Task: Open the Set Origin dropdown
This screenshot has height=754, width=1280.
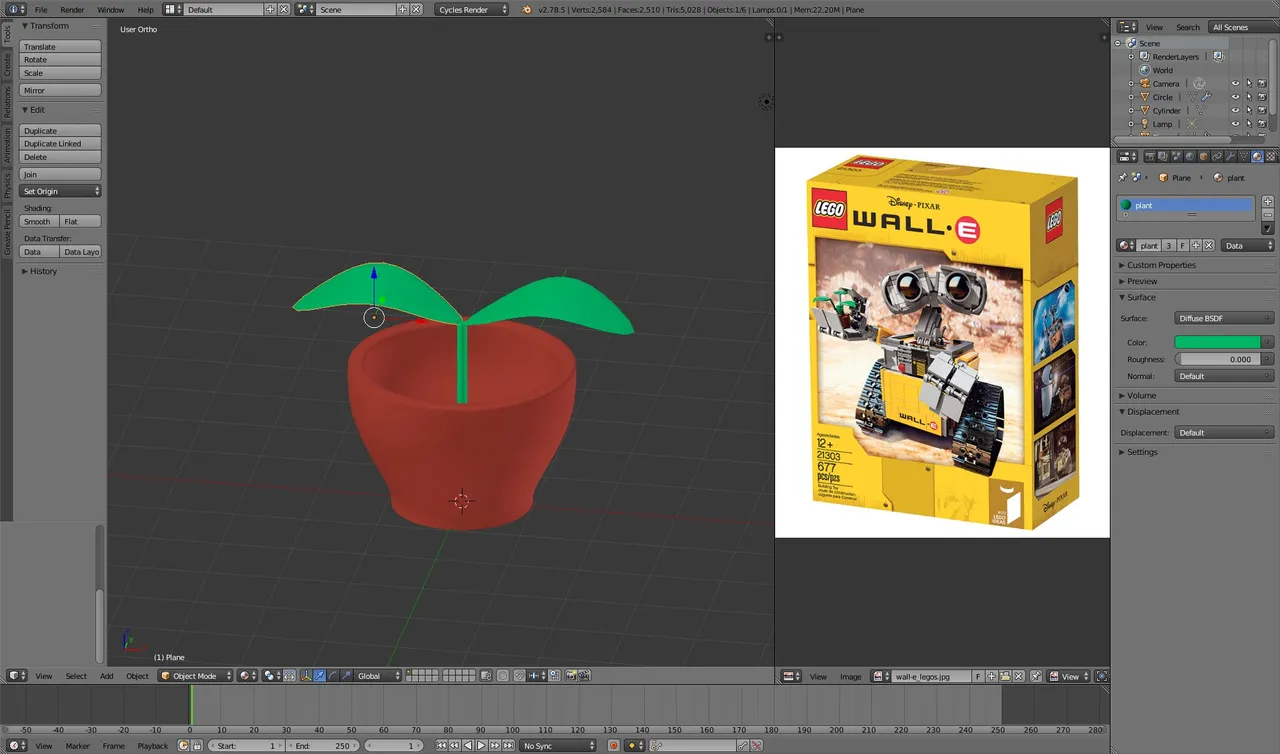Action: 60,191
